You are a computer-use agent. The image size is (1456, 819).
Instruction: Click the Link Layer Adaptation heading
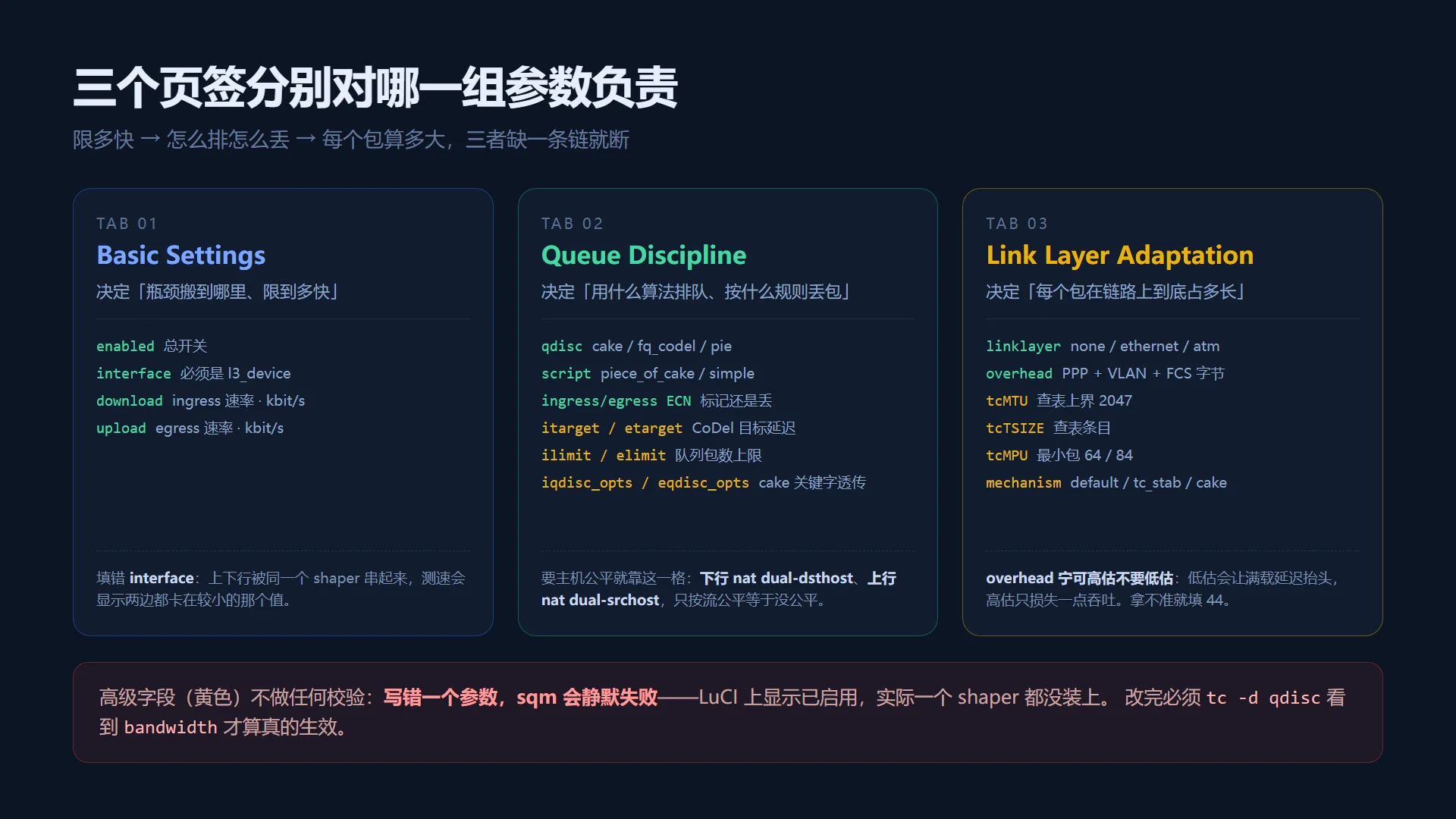pos(1119,256)
